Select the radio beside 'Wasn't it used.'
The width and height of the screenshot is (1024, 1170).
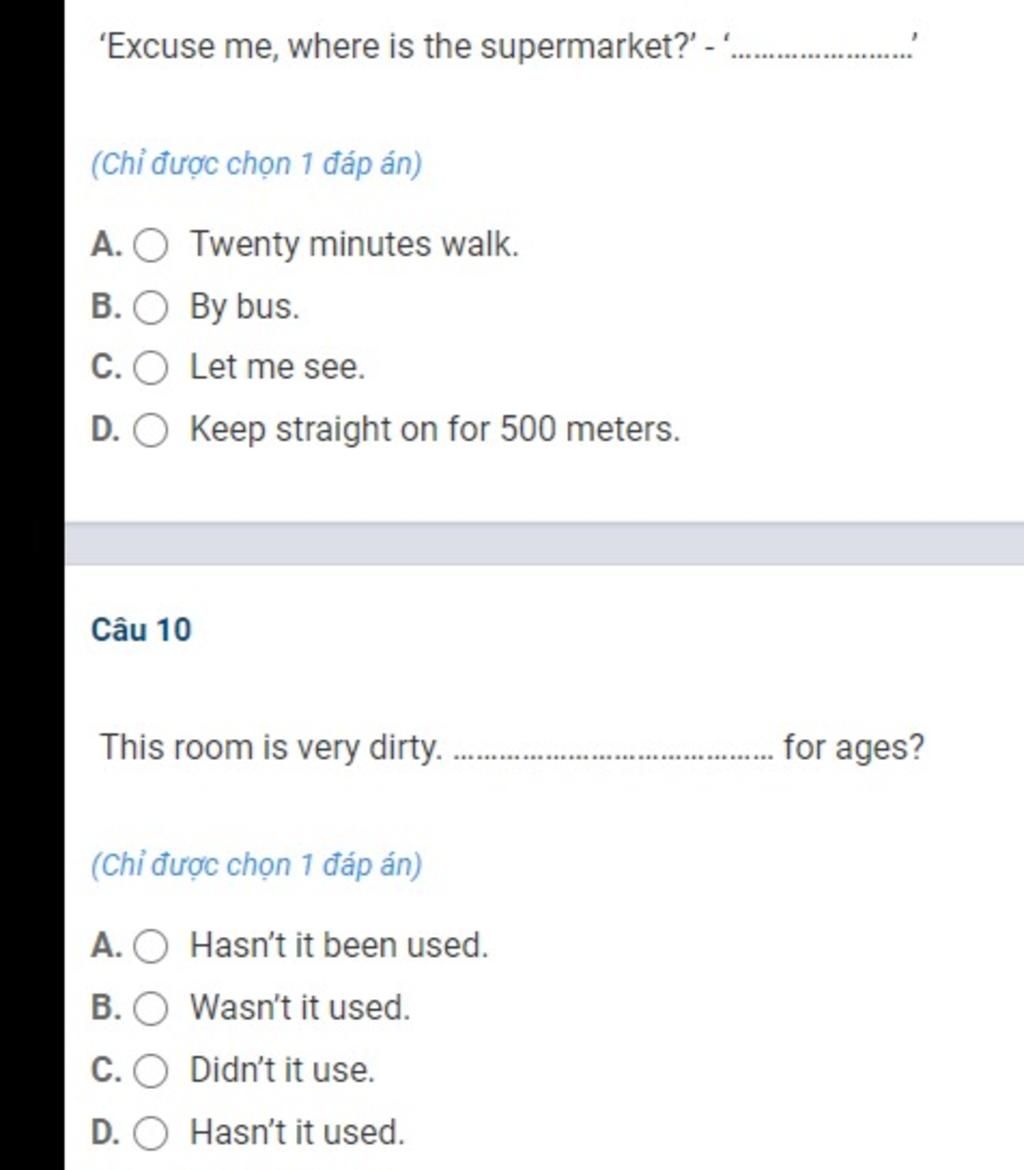[151, 1008]
